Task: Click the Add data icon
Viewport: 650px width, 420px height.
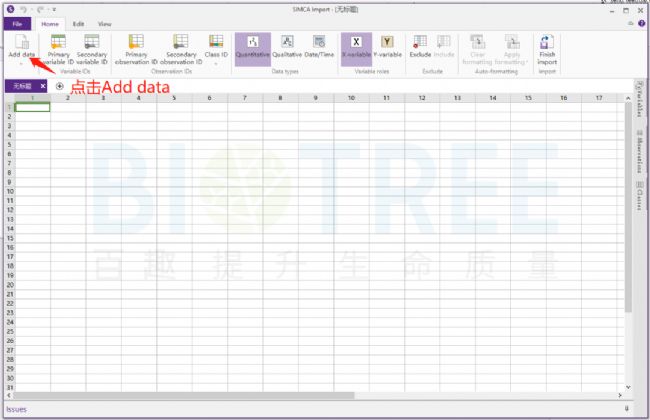Action: [x=21, y=42]
